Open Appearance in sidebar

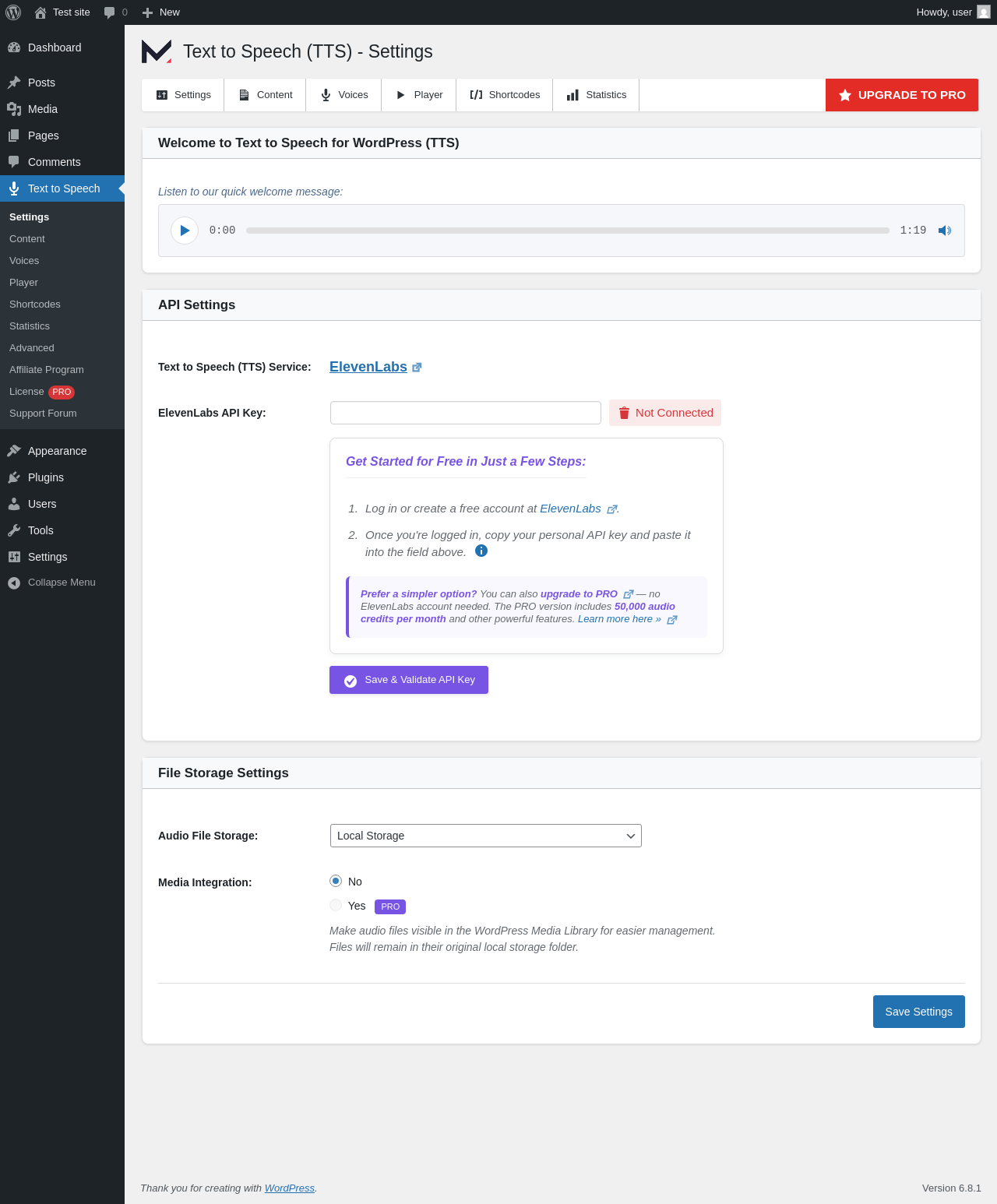62,451
